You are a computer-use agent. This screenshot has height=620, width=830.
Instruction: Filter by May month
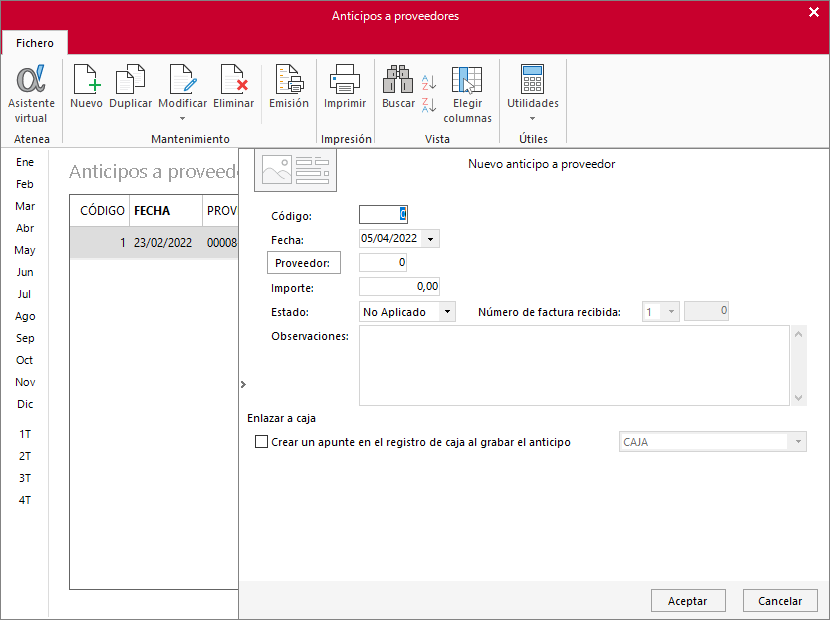[x=25, y=250]
